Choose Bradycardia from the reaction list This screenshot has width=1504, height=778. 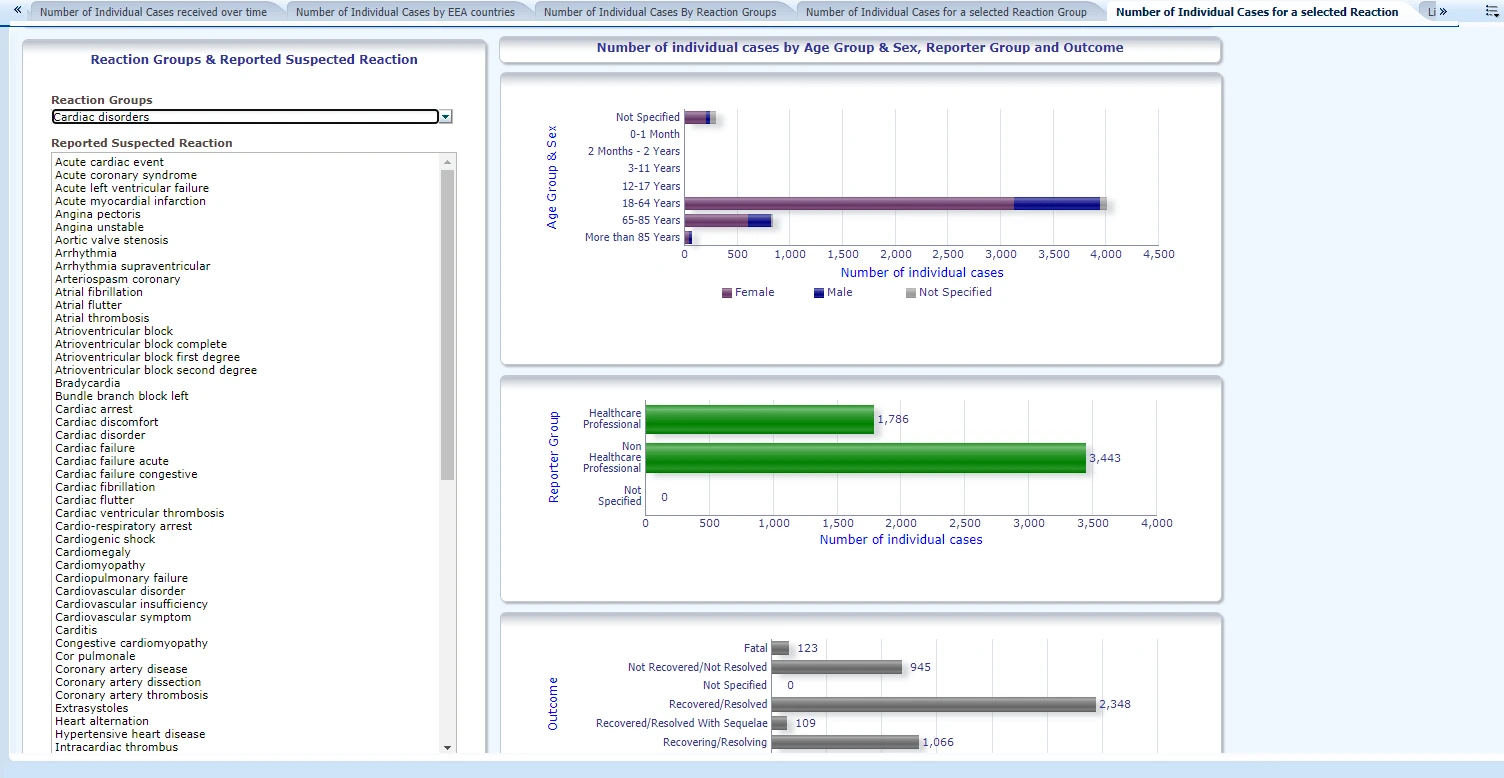(87, 383)
